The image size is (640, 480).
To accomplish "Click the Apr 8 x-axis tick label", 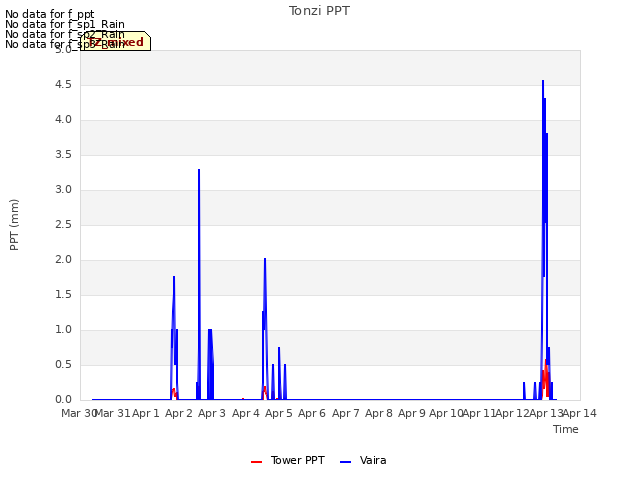I will [x=379, y=413].
